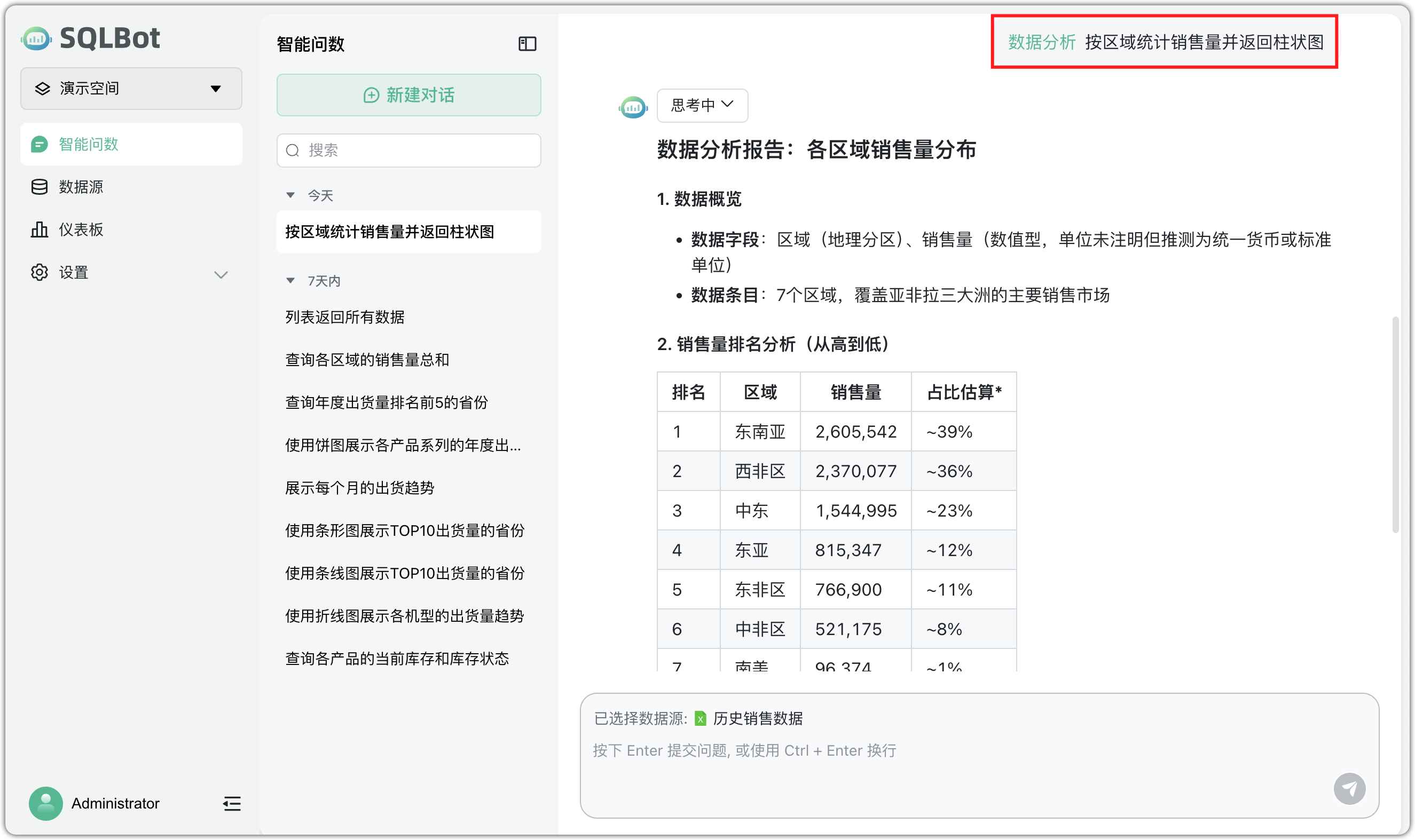Click the 新建对话 button
The height and width of the screenshot is (840, 1415).
coord(408,95)
